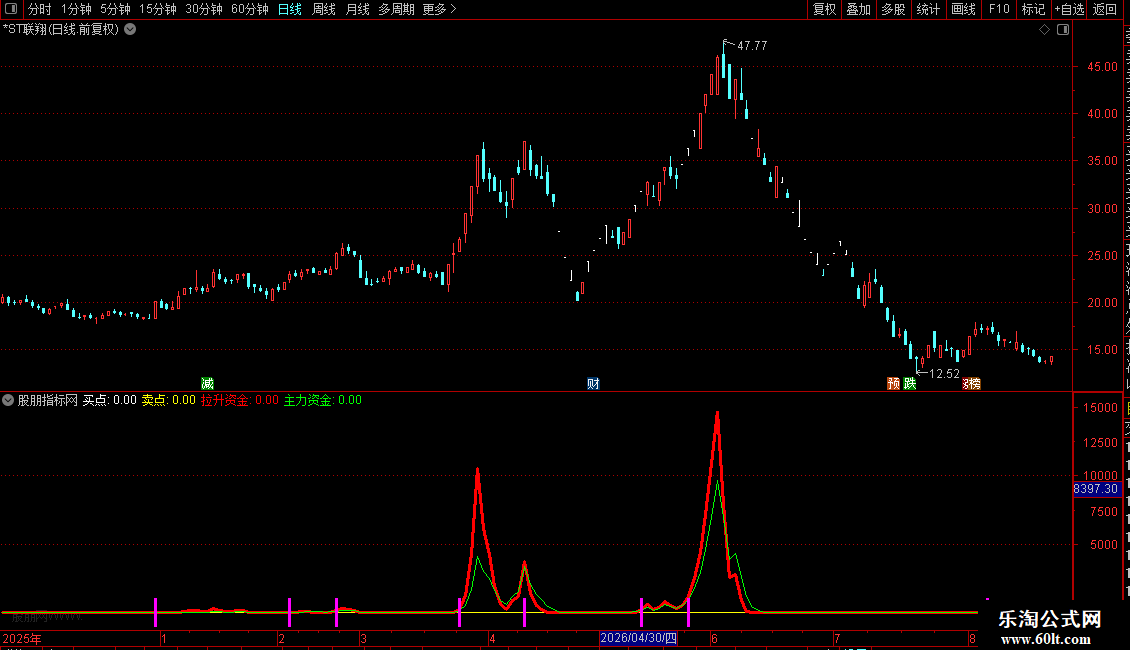Screen dimensions: 1130x650
Task: Click the 拉升资金 indicator label
Action: click(239, 400)
